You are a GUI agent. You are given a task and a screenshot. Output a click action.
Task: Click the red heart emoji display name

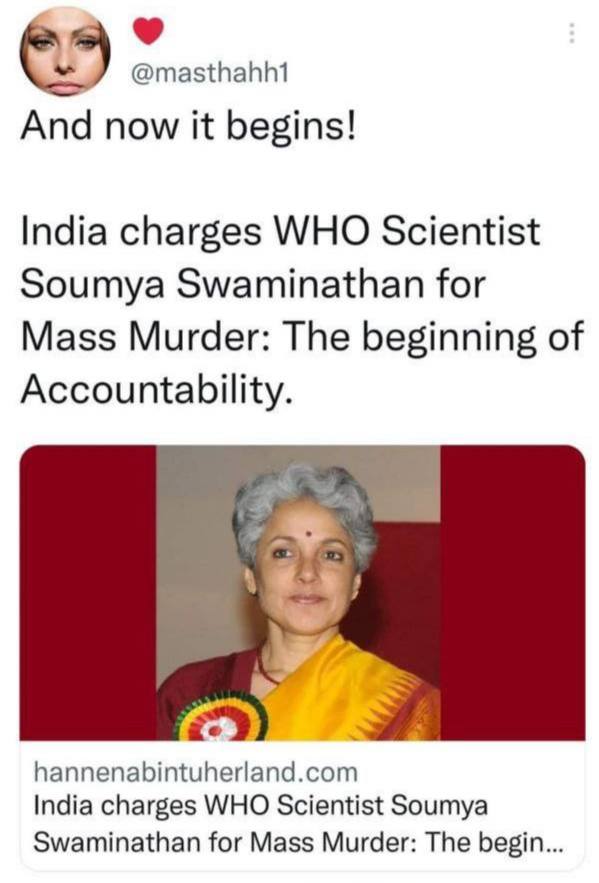click(x=149, y=31)
